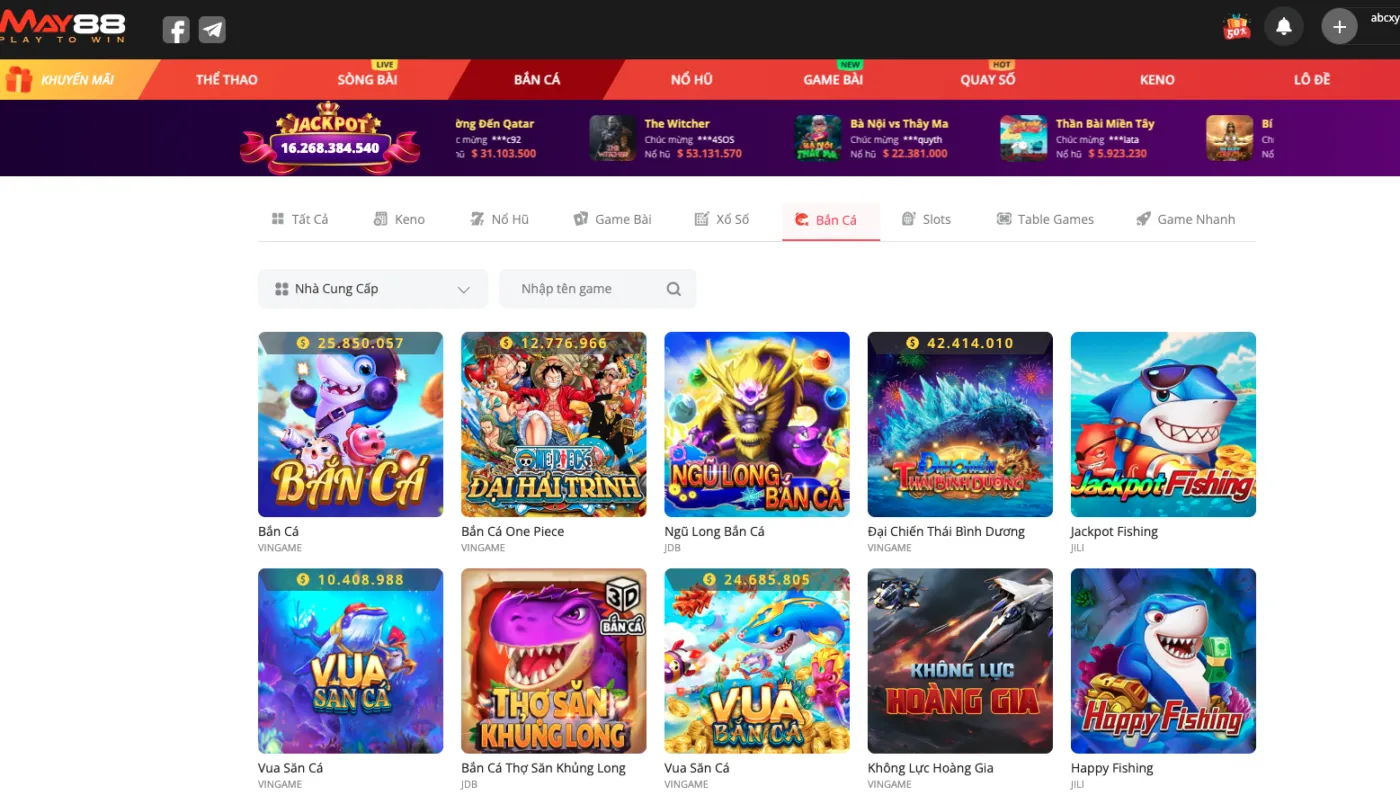Image resolution: width=1400 pixels, height=795 pixels.
Task: Click the 'Jackpot Fishing' game title text
Action: 1114,532
